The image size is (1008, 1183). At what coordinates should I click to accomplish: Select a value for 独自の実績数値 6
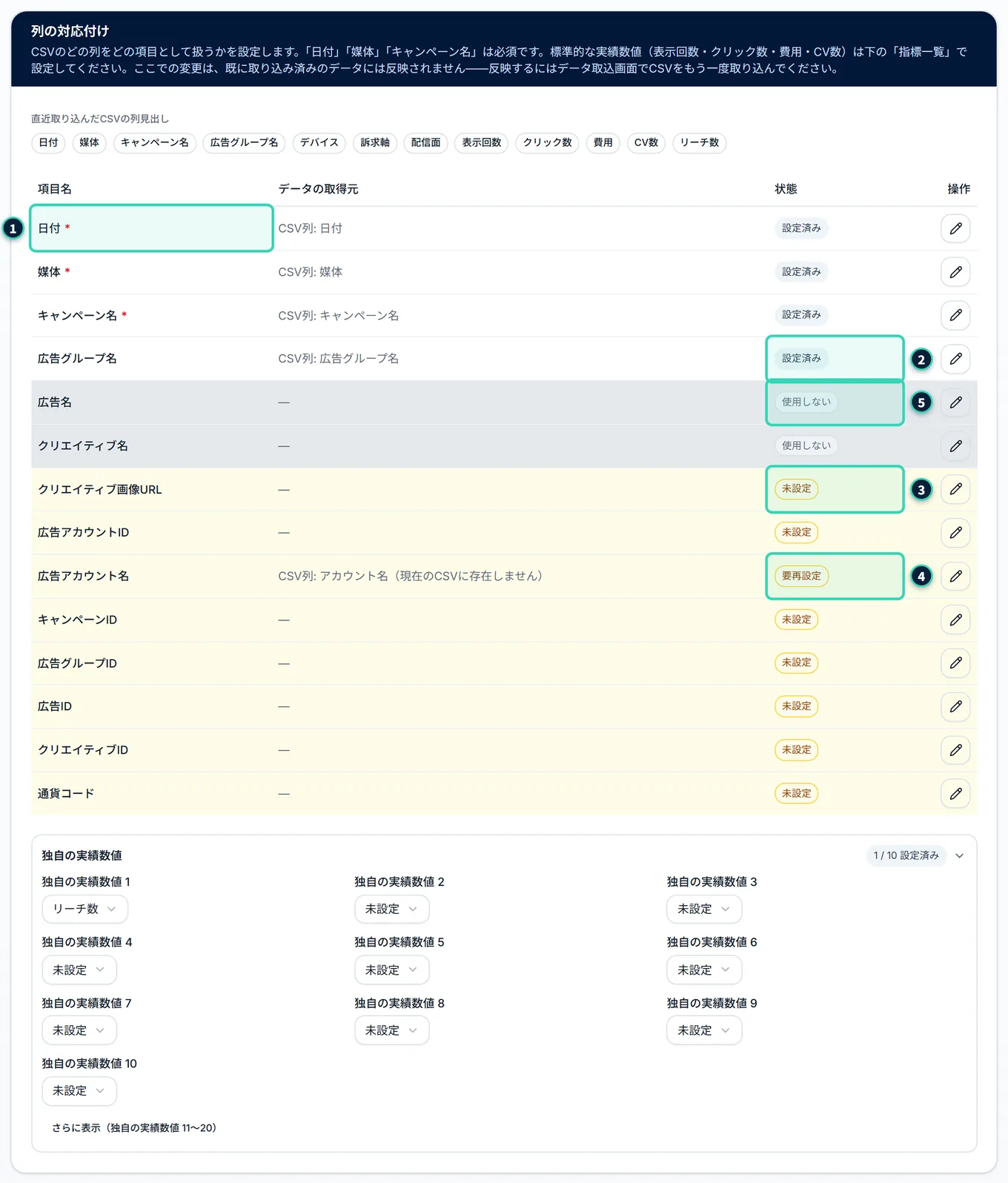pyautogui.click(x=704, y=970)
